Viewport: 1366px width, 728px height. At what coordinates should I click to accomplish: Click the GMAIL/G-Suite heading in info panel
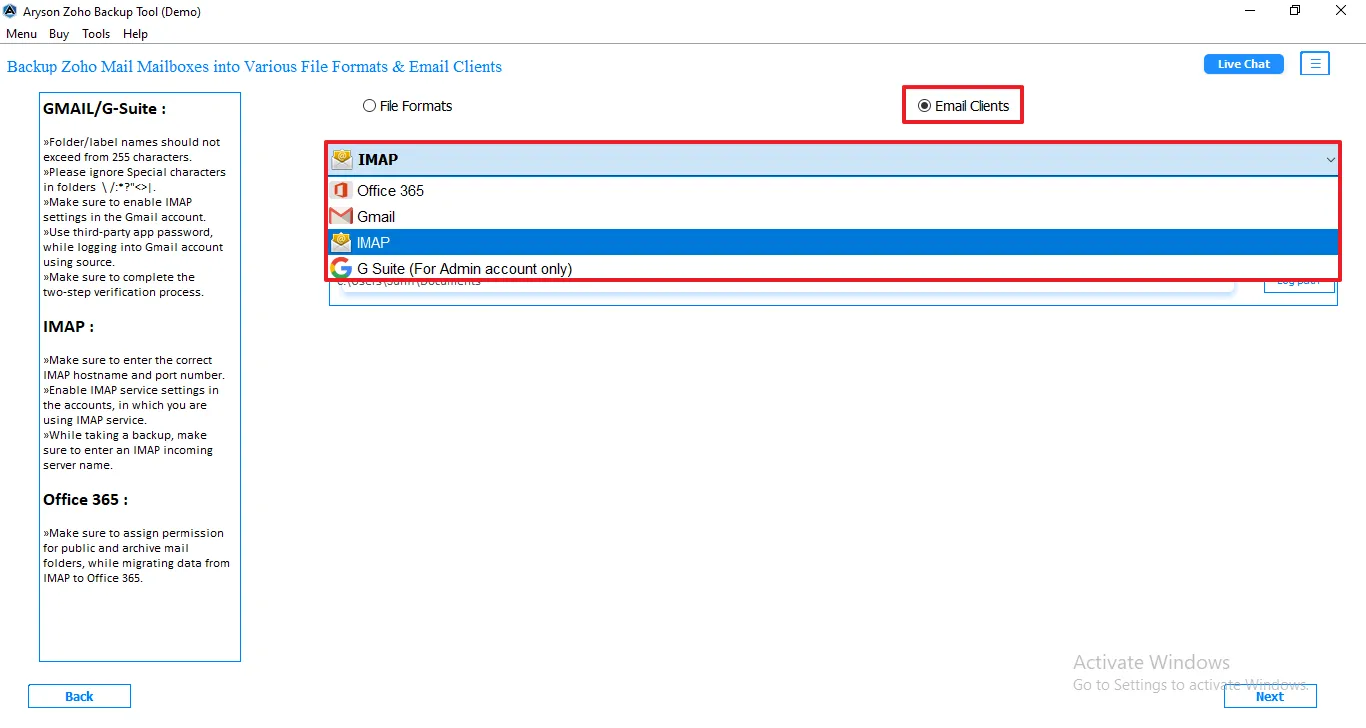point(105,109)
